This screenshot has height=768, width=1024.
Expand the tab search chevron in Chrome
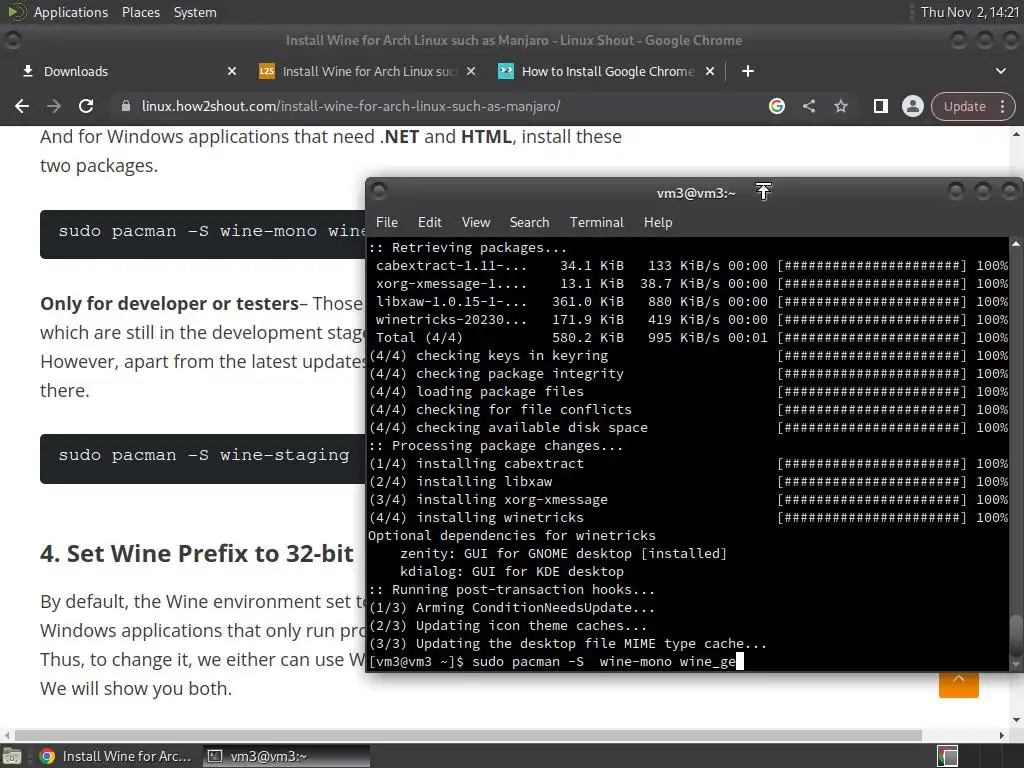(1000, 71)
